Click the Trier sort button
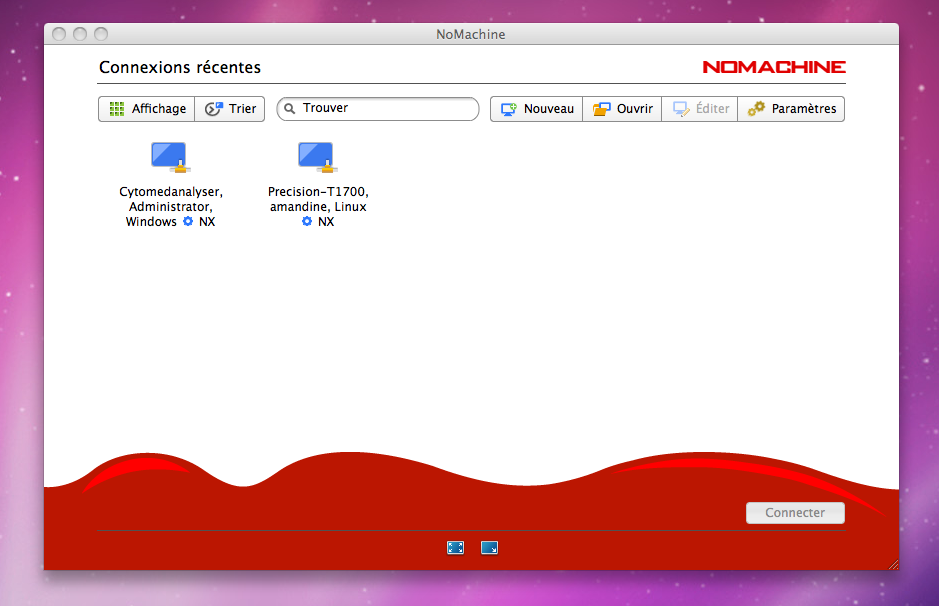Screen dimensions: 939x606 click(230, 109)
